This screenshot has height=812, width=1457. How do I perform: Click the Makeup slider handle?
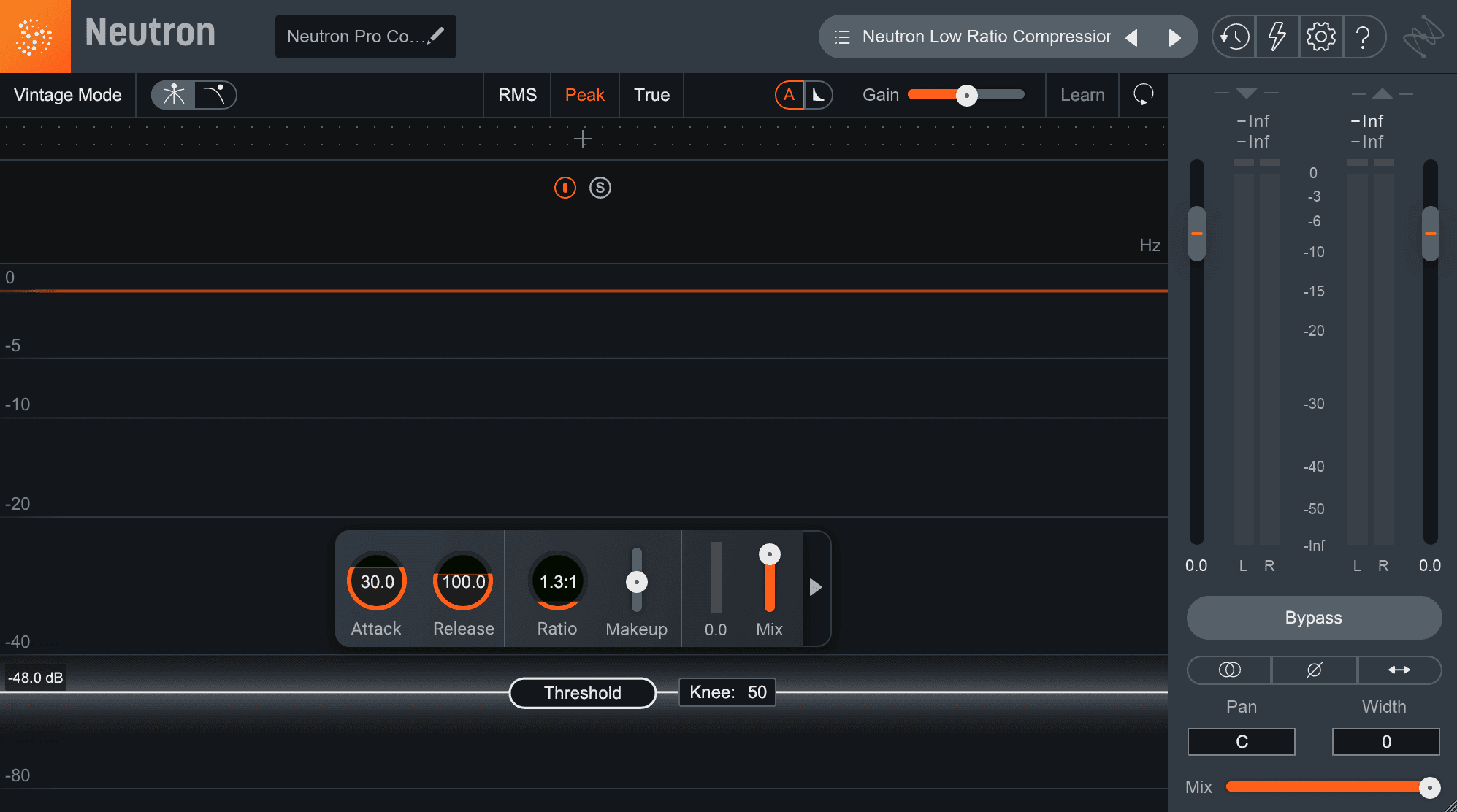coord(637,582)
